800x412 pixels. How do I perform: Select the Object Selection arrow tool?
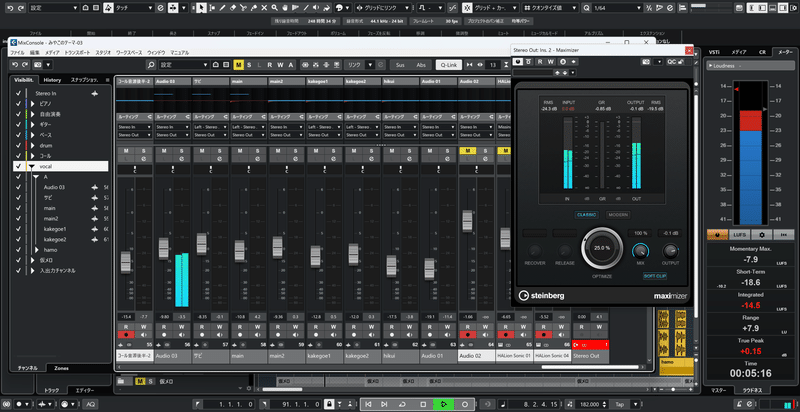(x=202, y=8)
